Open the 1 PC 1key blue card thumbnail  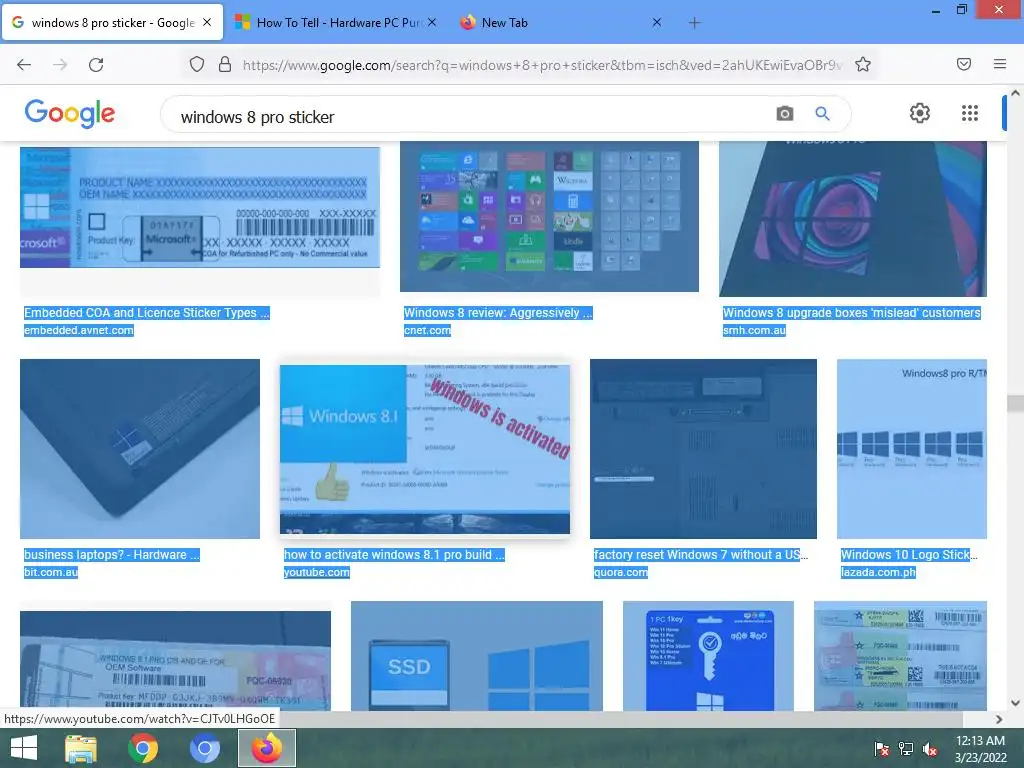pos(709,656)
